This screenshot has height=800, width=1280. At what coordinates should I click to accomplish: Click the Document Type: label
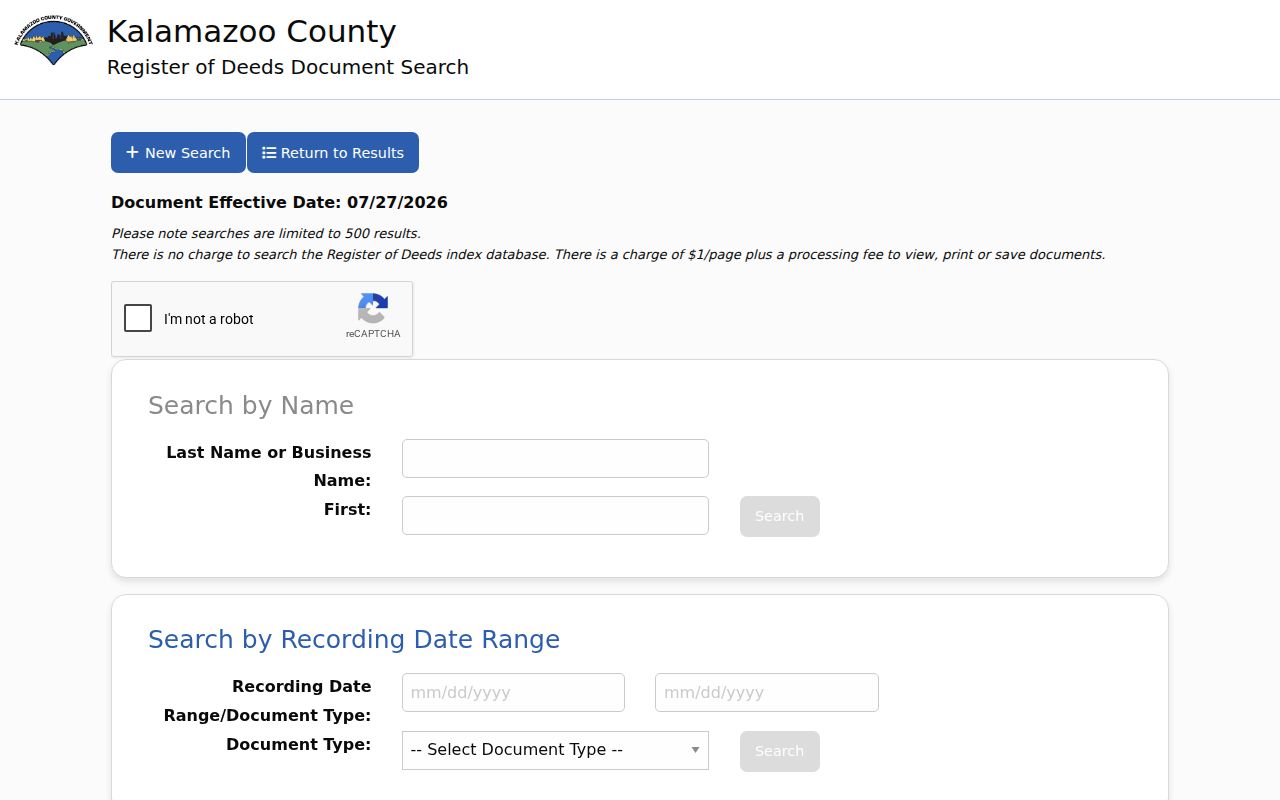pos(299,744)
